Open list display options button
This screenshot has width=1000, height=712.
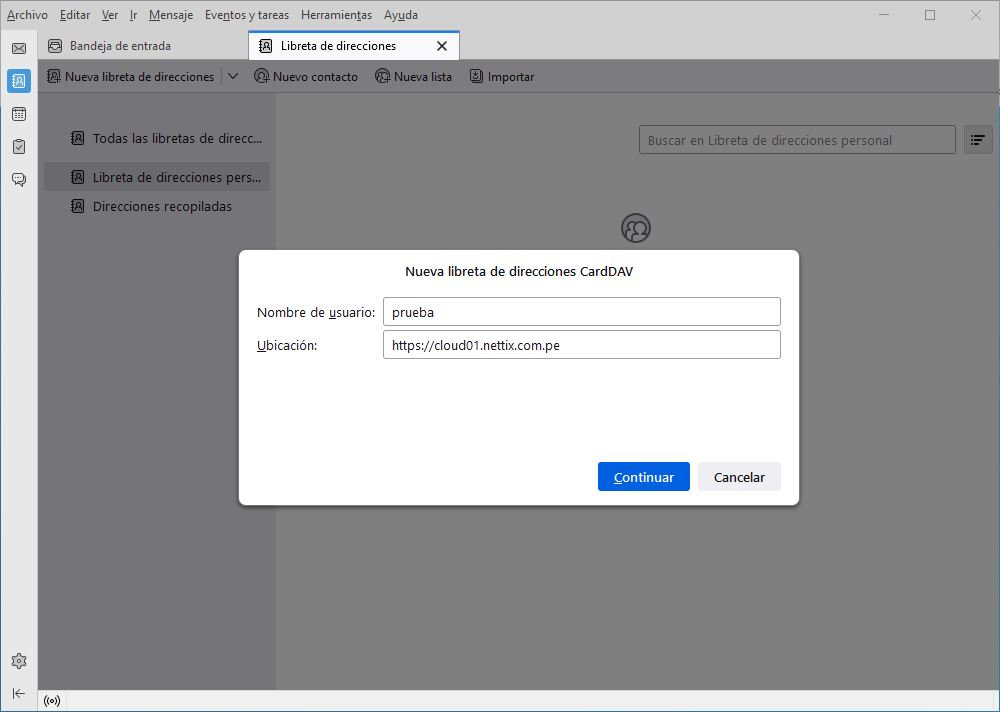pyautogui.click(x=977, y=140)
